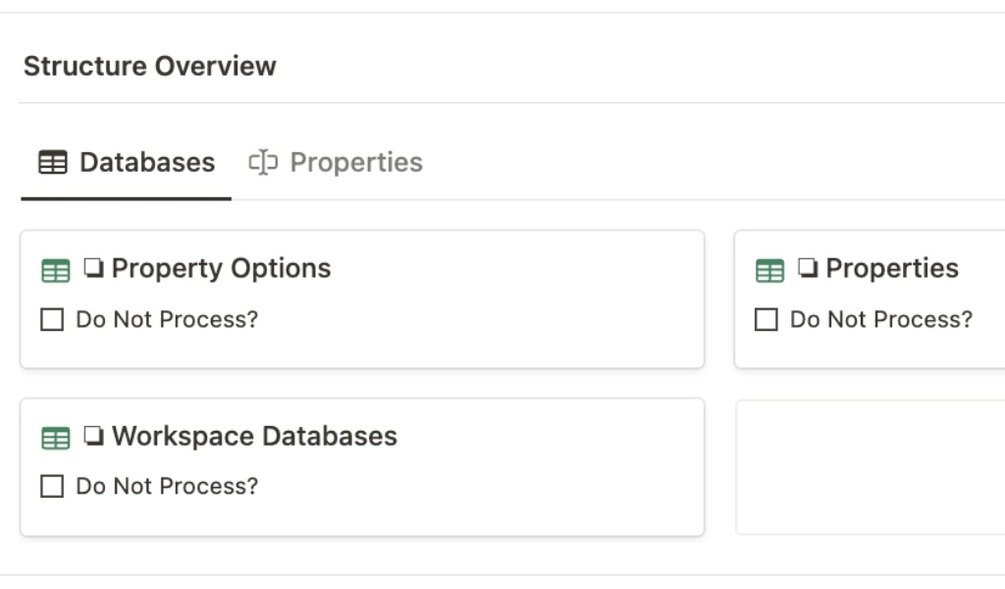Image resolution: width=1005 pixels, height=589 pixels.
Task: Click "Do Not Process?" text under Property Options
Action: coord(167,320)
